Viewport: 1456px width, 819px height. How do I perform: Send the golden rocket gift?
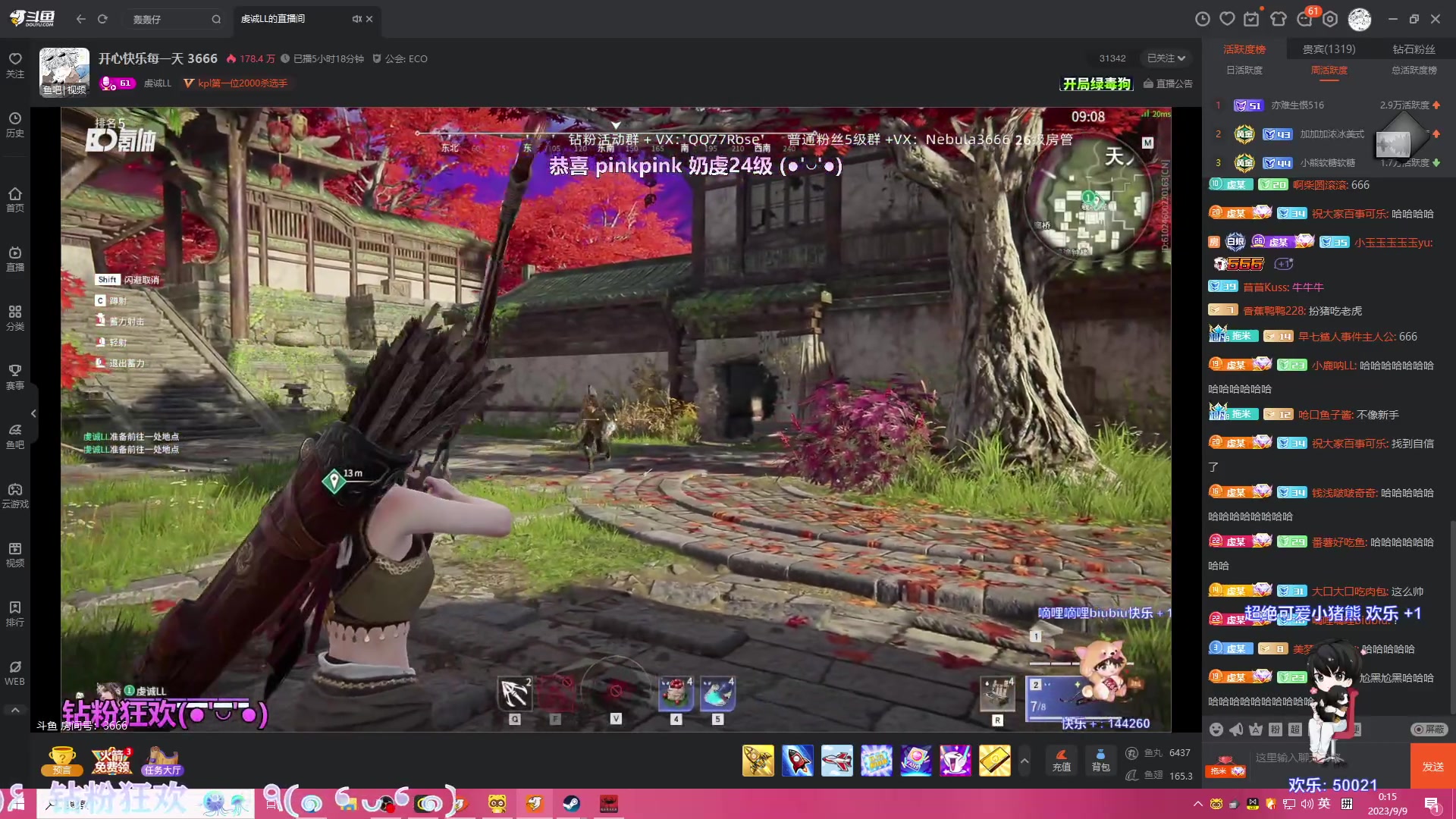(758, 761)
